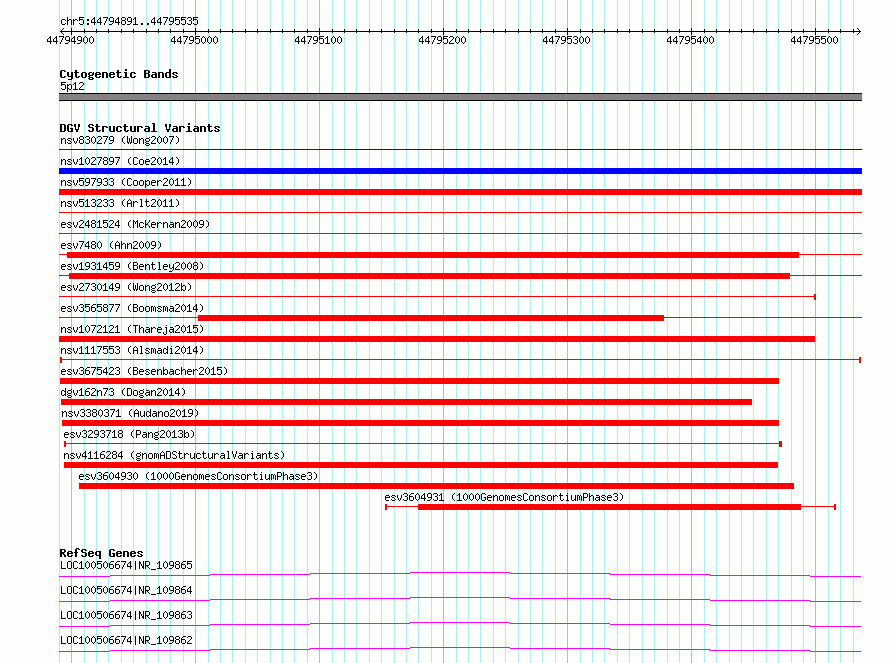The height and width of the screenshot is (663, 890).
Task: Click ruler position label 44794900
Action: point(70,40)
